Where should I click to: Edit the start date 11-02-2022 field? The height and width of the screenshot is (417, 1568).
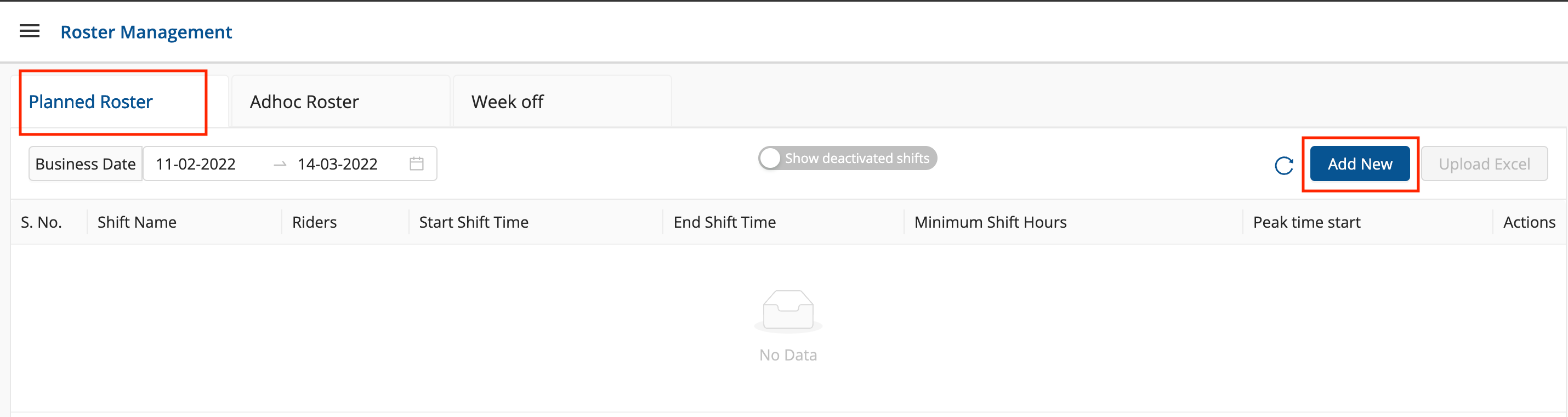pos(195,164)
